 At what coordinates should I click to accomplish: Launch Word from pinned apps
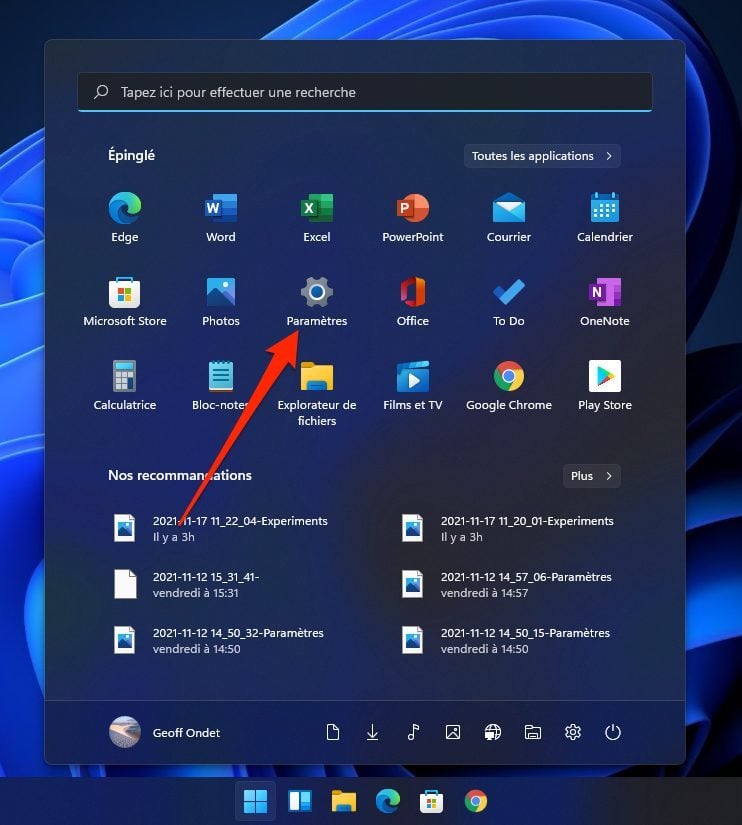[220, 217]
